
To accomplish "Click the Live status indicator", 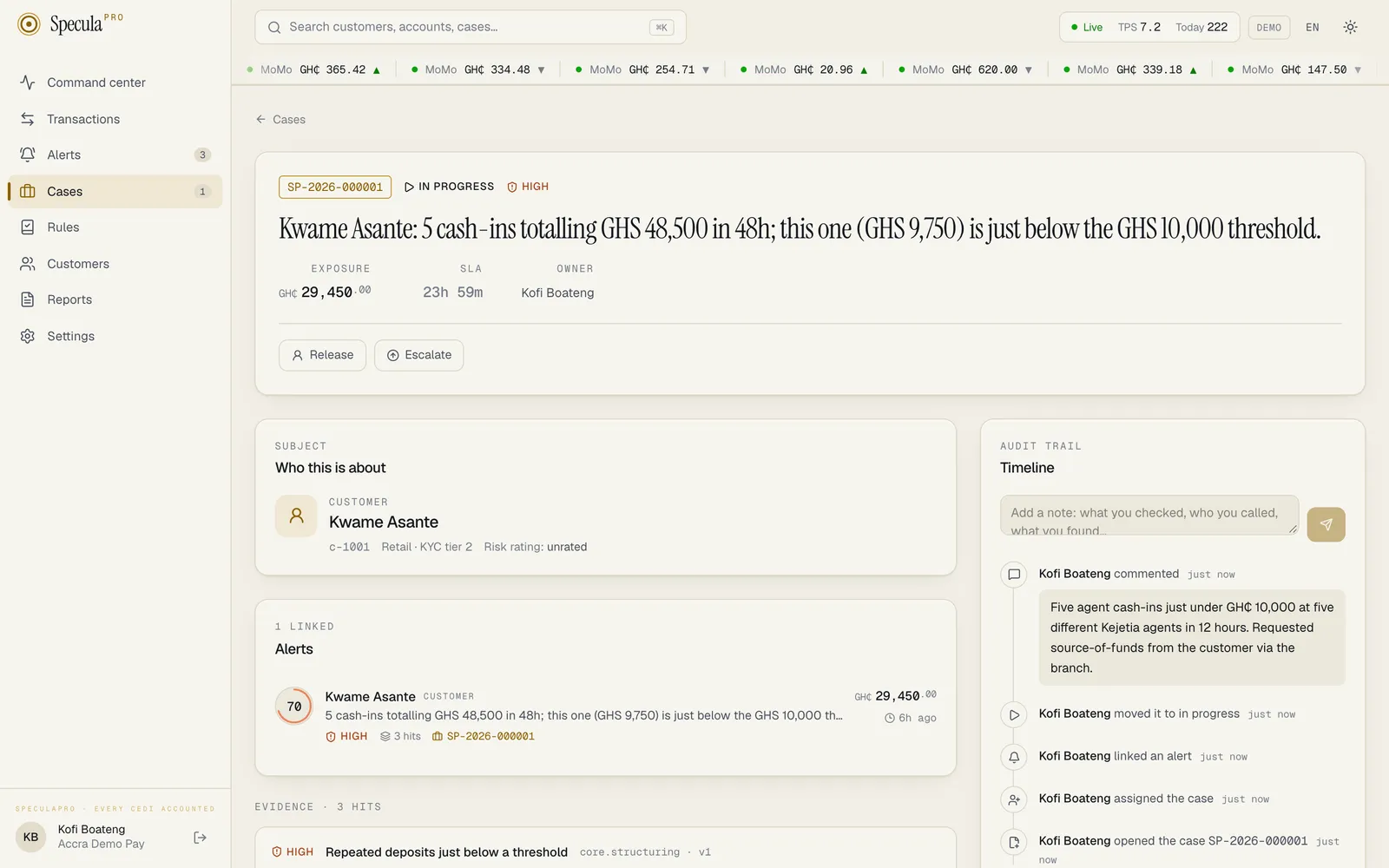I will (1087, 27).
